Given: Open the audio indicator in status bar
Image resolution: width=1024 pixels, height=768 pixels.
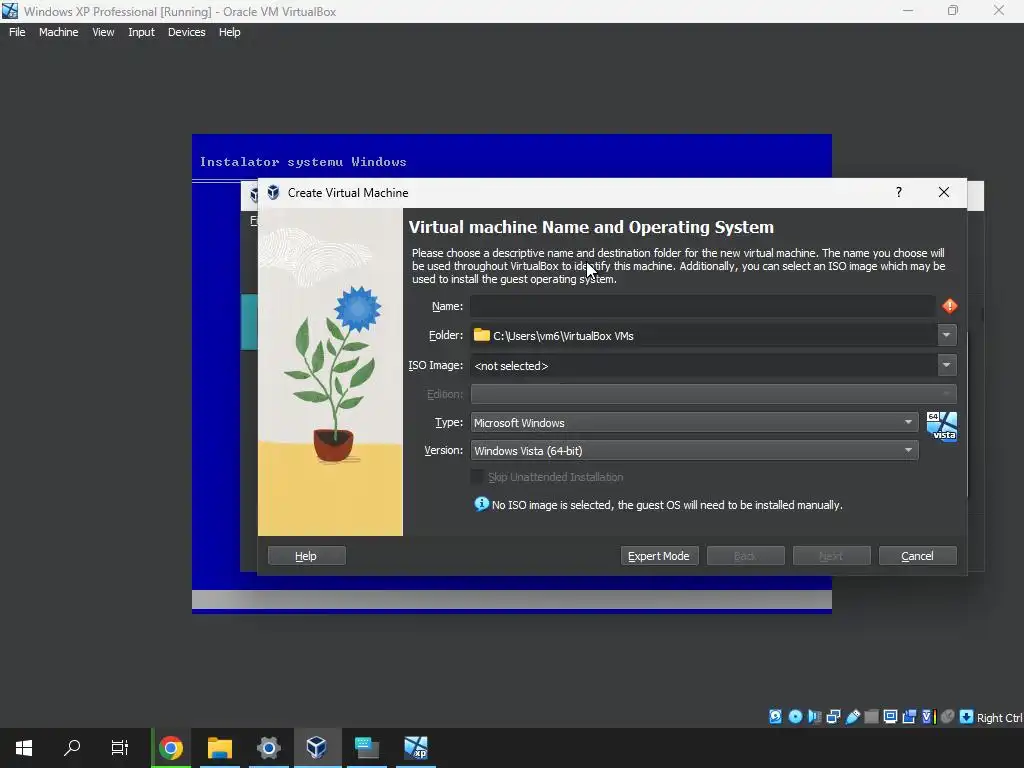Looking at the screenshot, I should [x=814, y=716].
